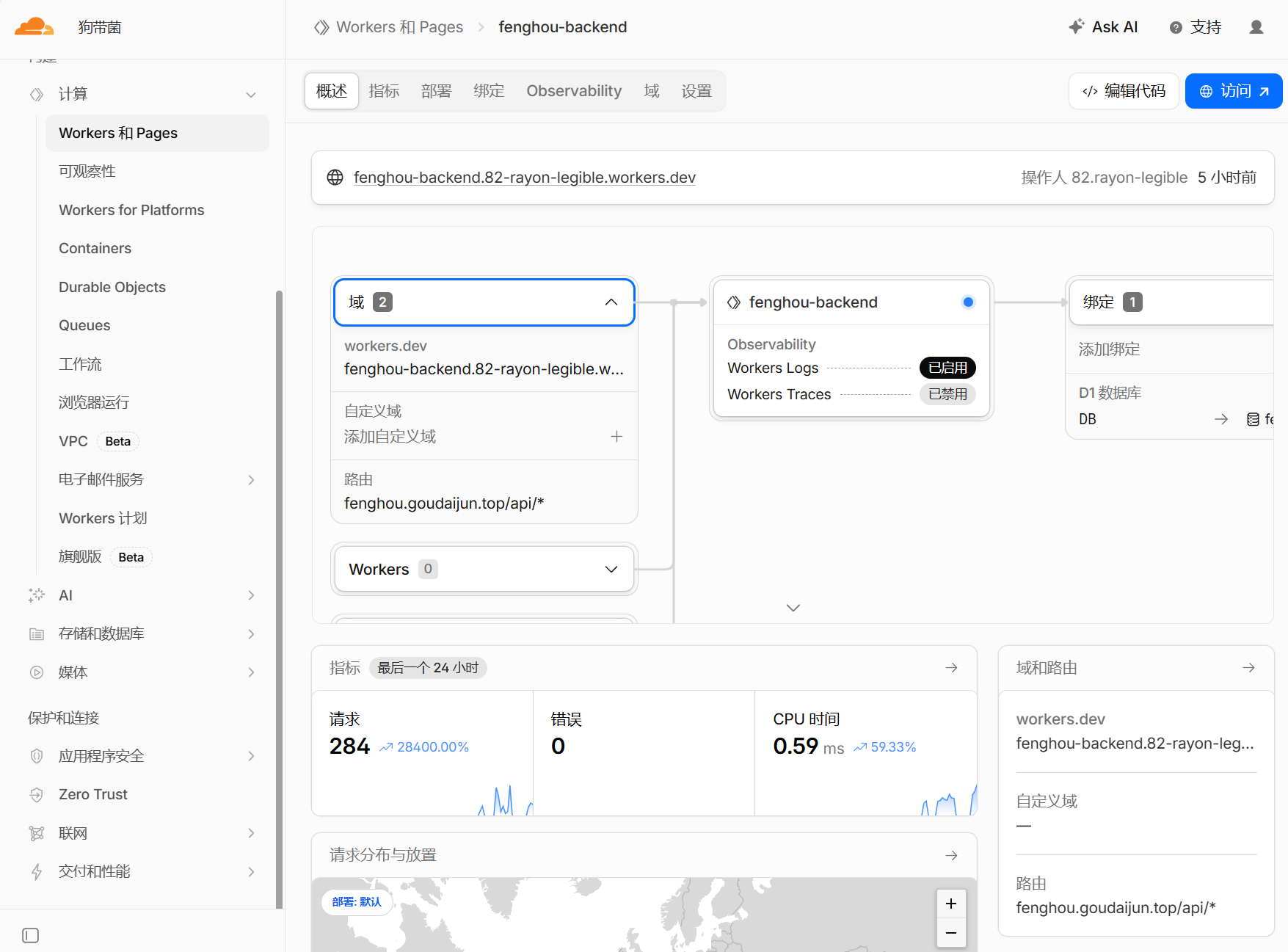This screenshot has width=1288, height=952.
Task: Open metrics details via arrow icon
Action: (x=951, y=668)
